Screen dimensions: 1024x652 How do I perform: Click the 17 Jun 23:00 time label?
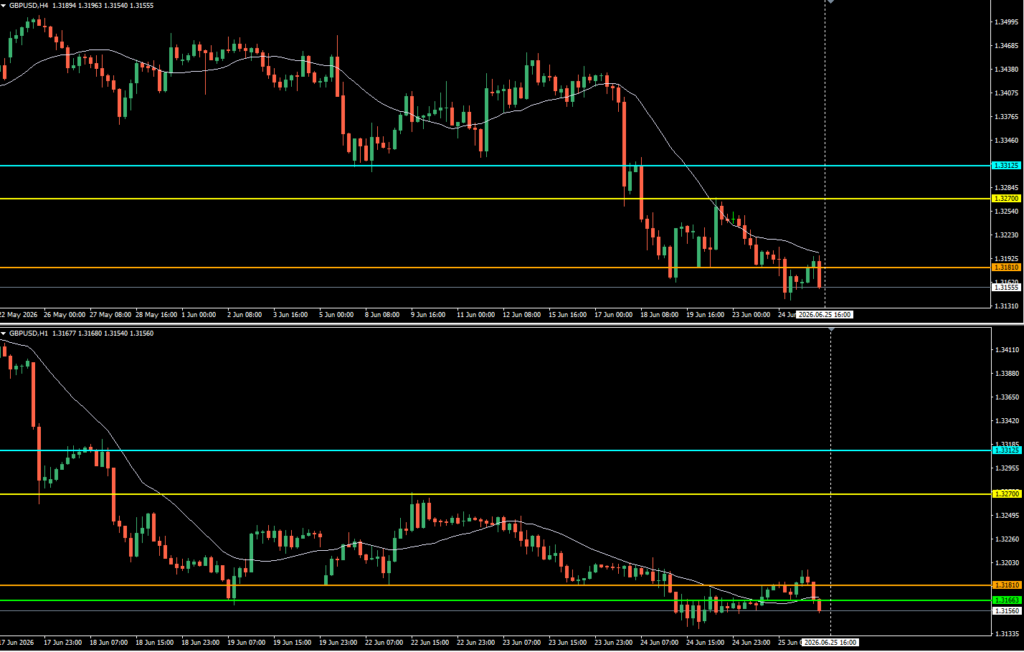(62, 643)
